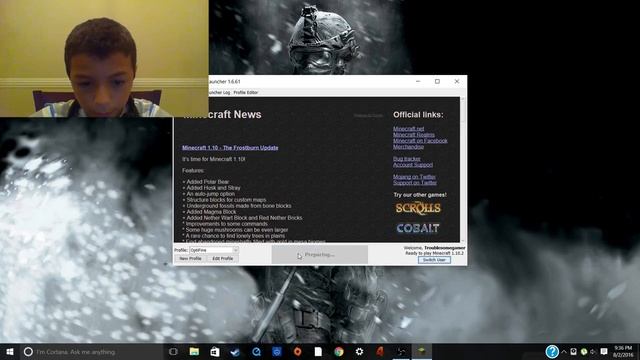Open the Bug tracker link
Viewport: 640px width, 360px height.
tap(407, 159)
